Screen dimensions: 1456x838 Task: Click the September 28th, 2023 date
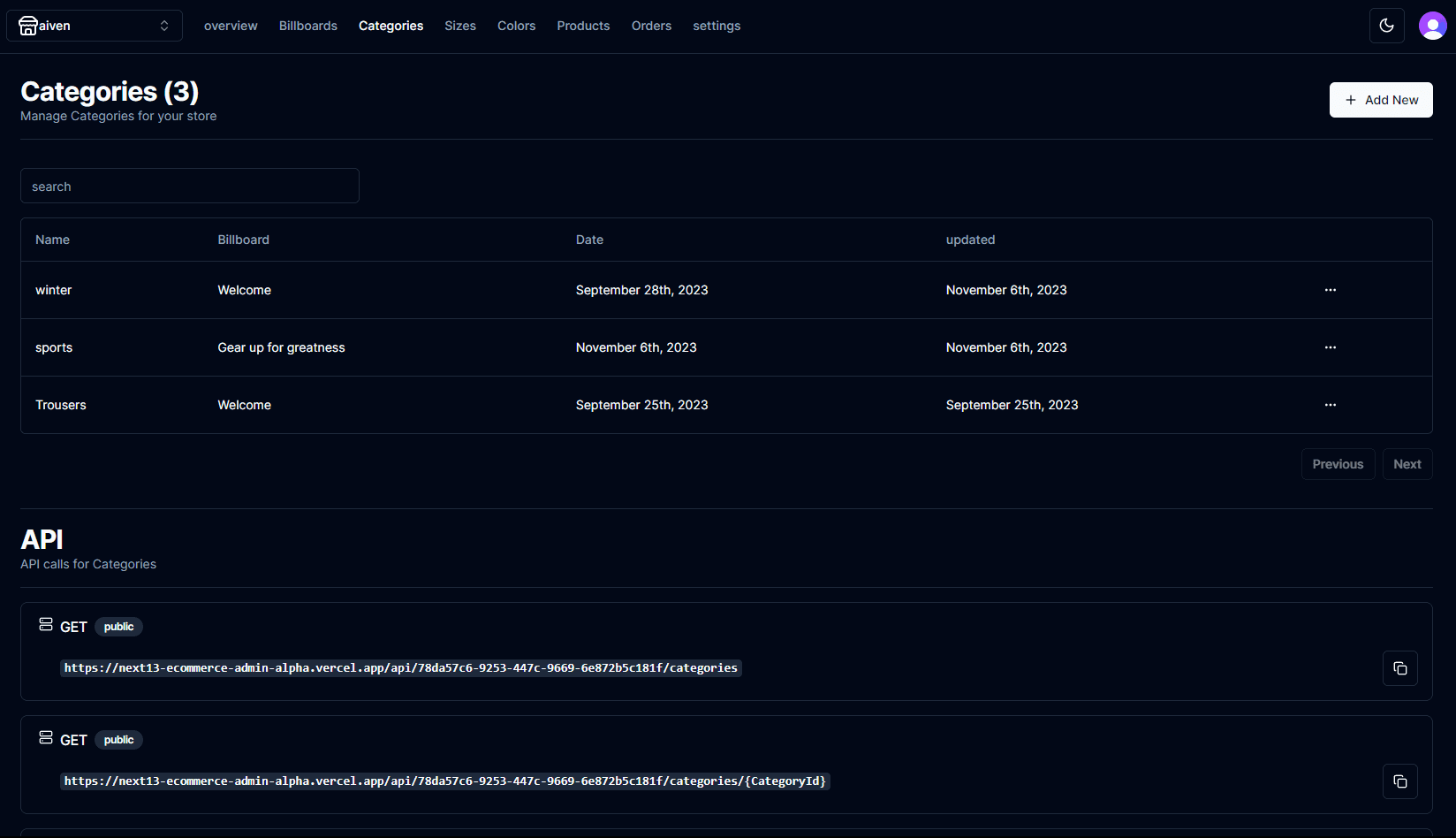(642, 290)
